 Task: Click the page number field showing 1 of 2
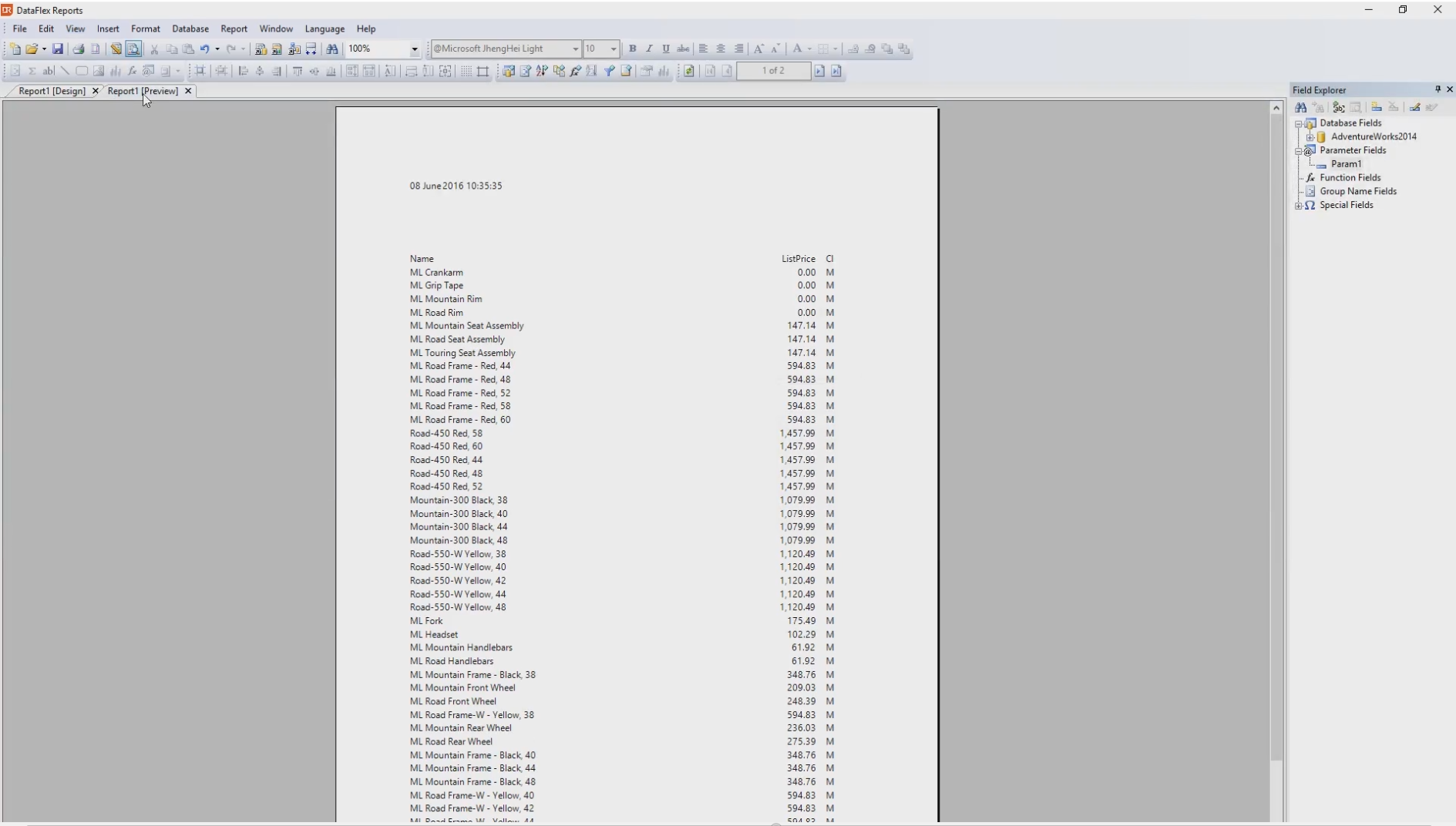(773, 71)
